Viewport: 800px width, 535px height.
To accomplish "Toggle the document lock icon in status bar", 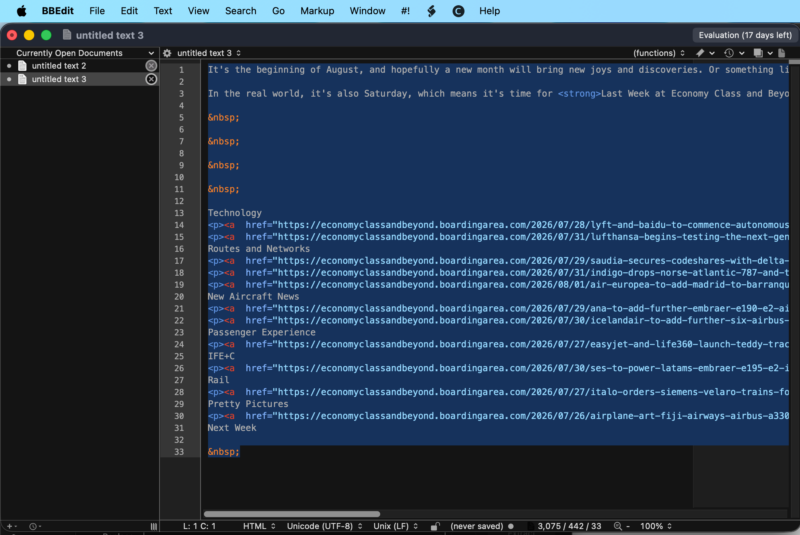I will 435,526.
